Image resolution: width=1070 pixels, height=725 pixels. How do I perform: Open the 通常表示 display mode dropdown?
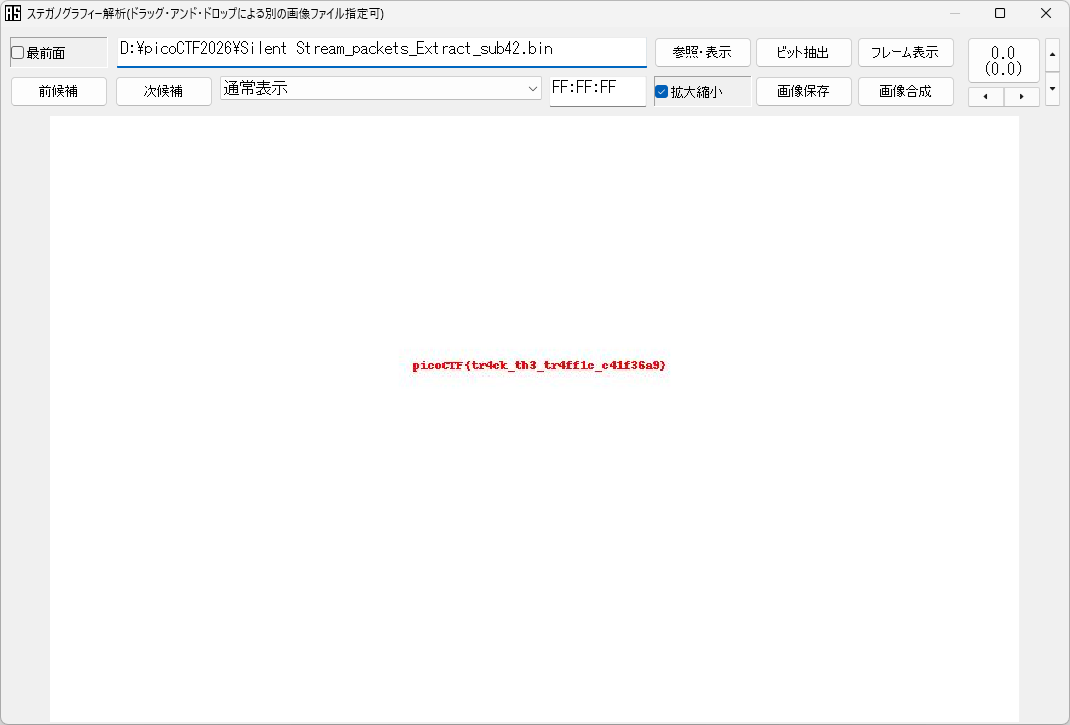click(380, 89)
